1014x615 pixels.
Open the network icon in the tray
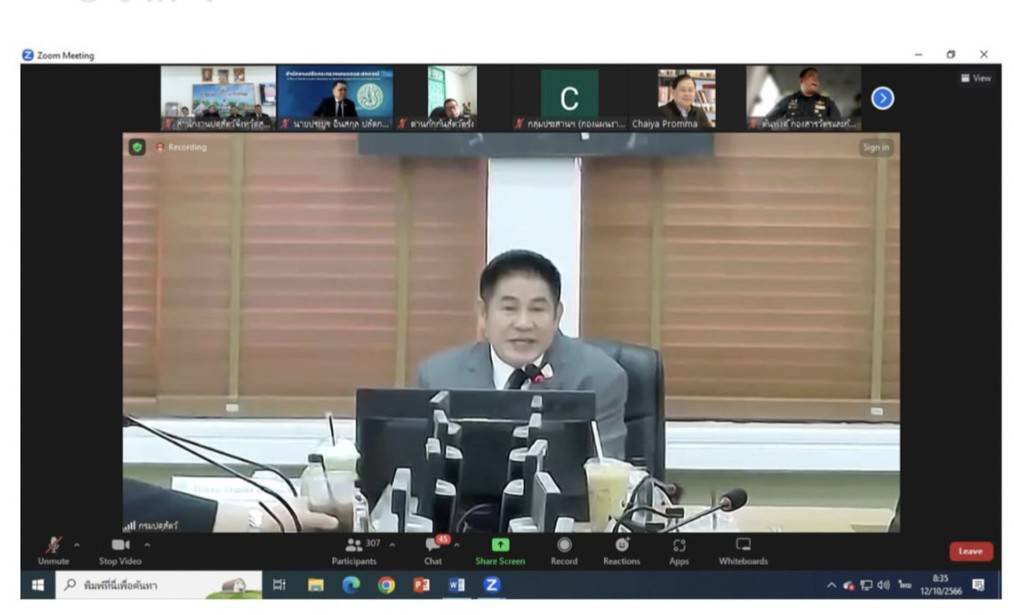867,585
